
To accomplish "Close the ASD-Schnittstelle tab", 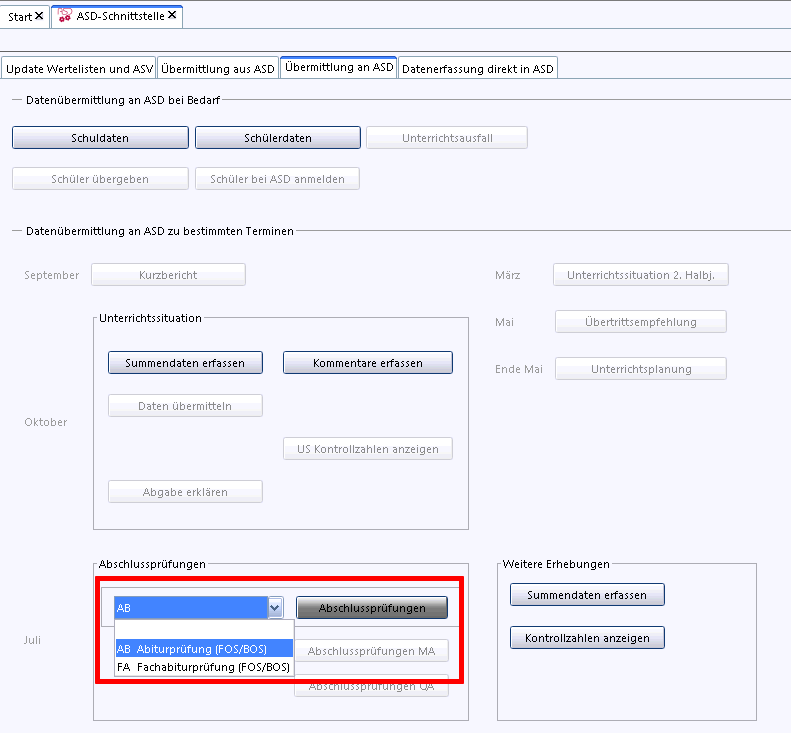I will pyautogui.click(x=173, y=15).
